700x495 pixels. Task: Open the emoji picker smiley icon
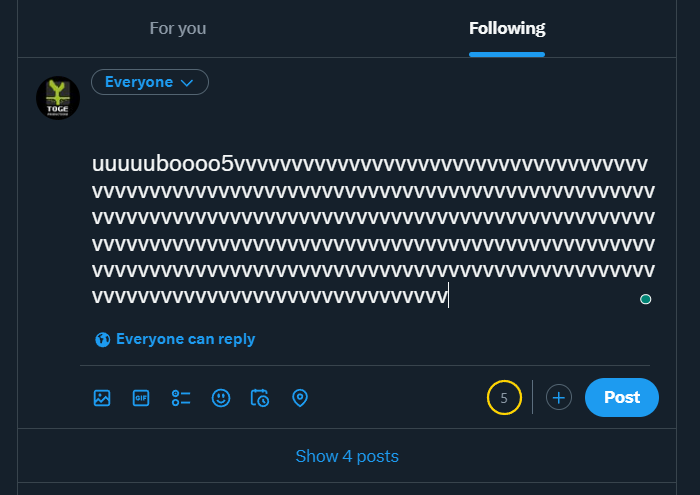pos(221,398)
